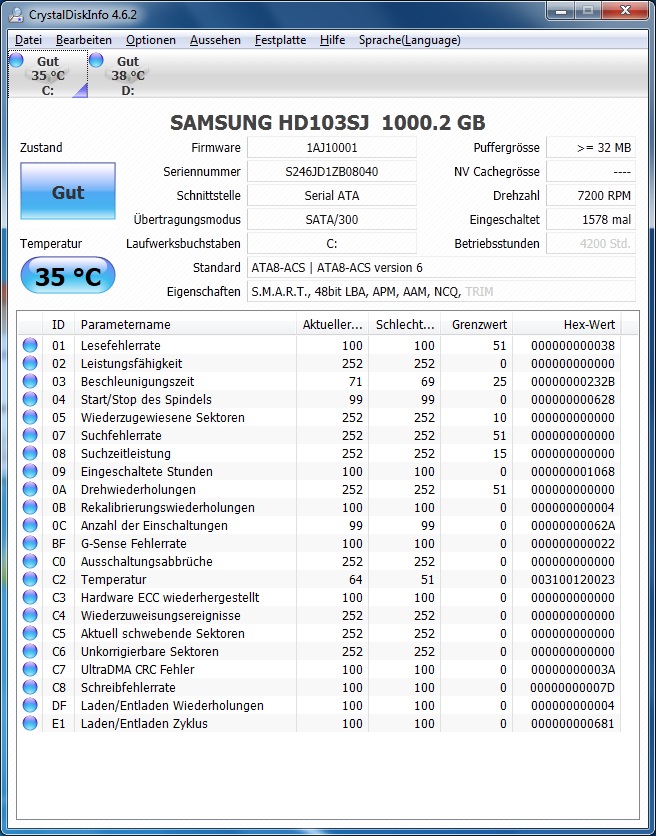656x836 pixels.
Task: Click status orb of Aktuell schwebende Sektoren row
Action: (x=30, y=633)
